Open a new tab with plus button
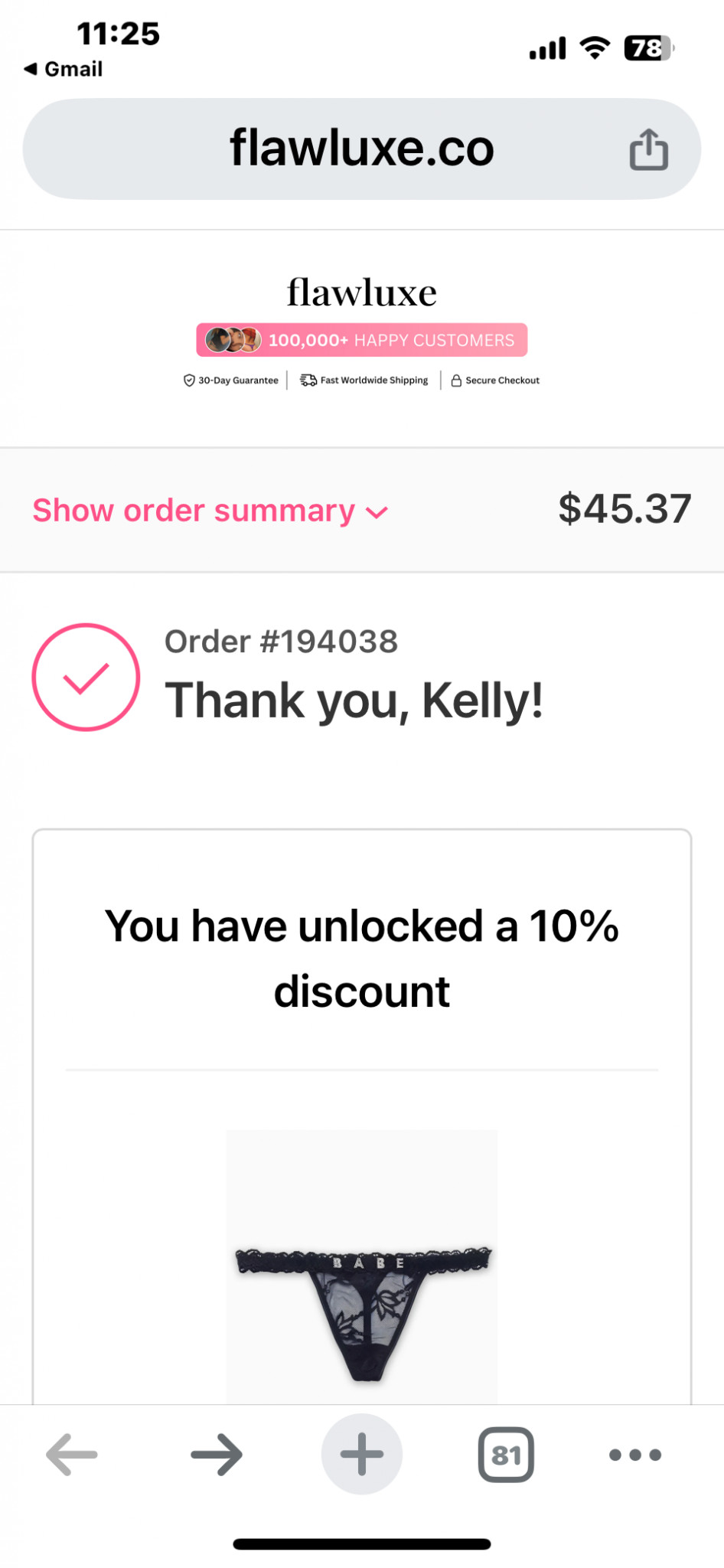The image size is (724, 1568). pyautogui.click(x=362, y=1454)
